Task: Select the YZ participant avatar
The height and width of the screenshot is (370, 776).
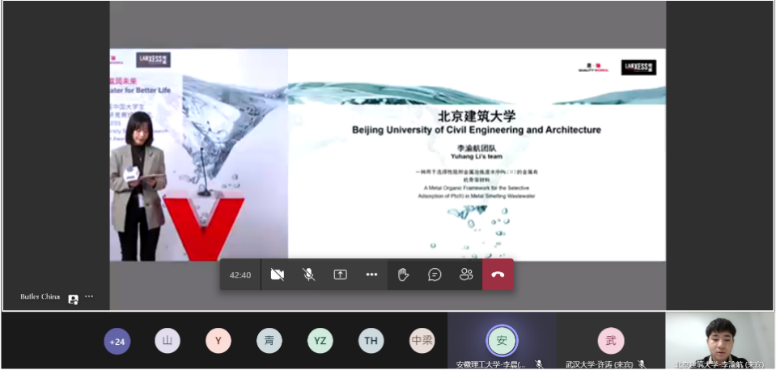Action: [320, 341]
